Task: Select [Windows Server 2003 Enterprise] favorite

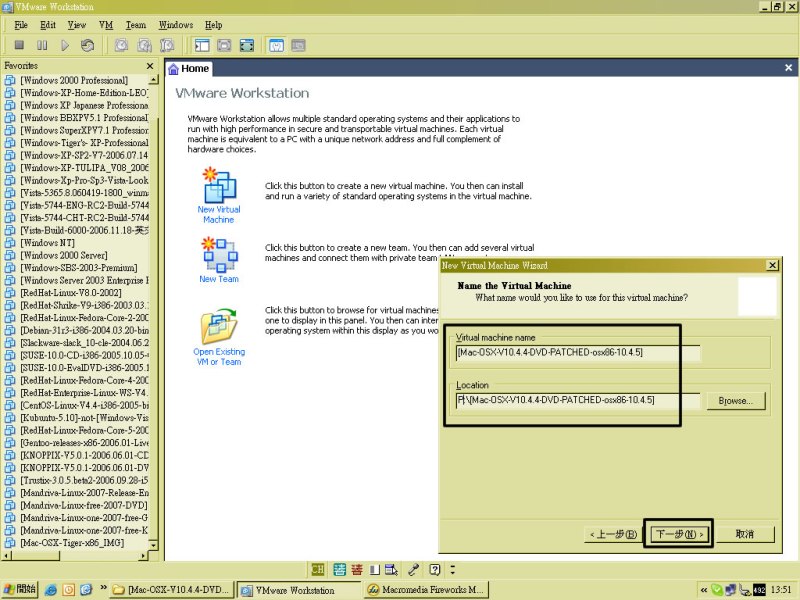Action: click(x=84, y=281)
